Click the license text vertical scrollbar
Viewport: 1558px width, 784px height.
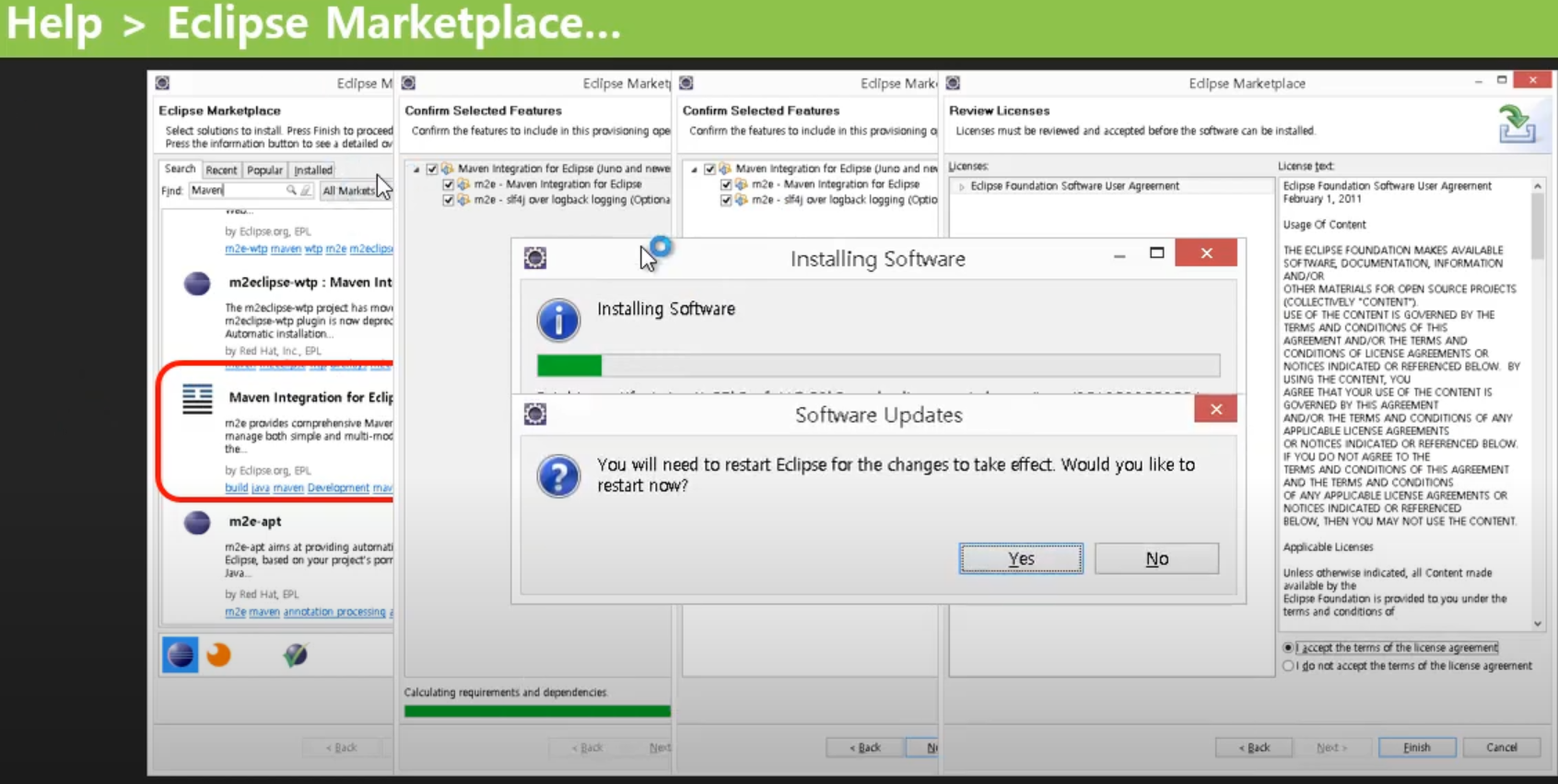[x=1537, y=404]
